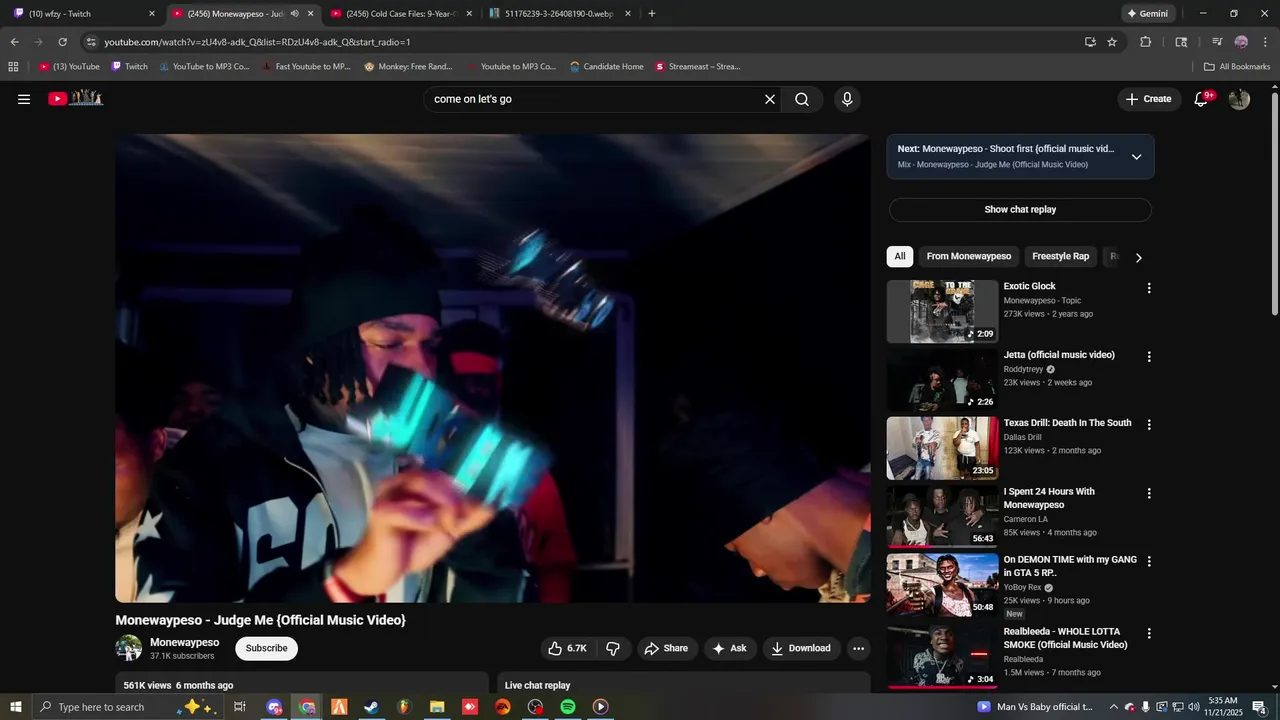Viewport: 1280px width, 720px height.
Task: Open All Bookmarks folder
Action: tap(1237, 67)
